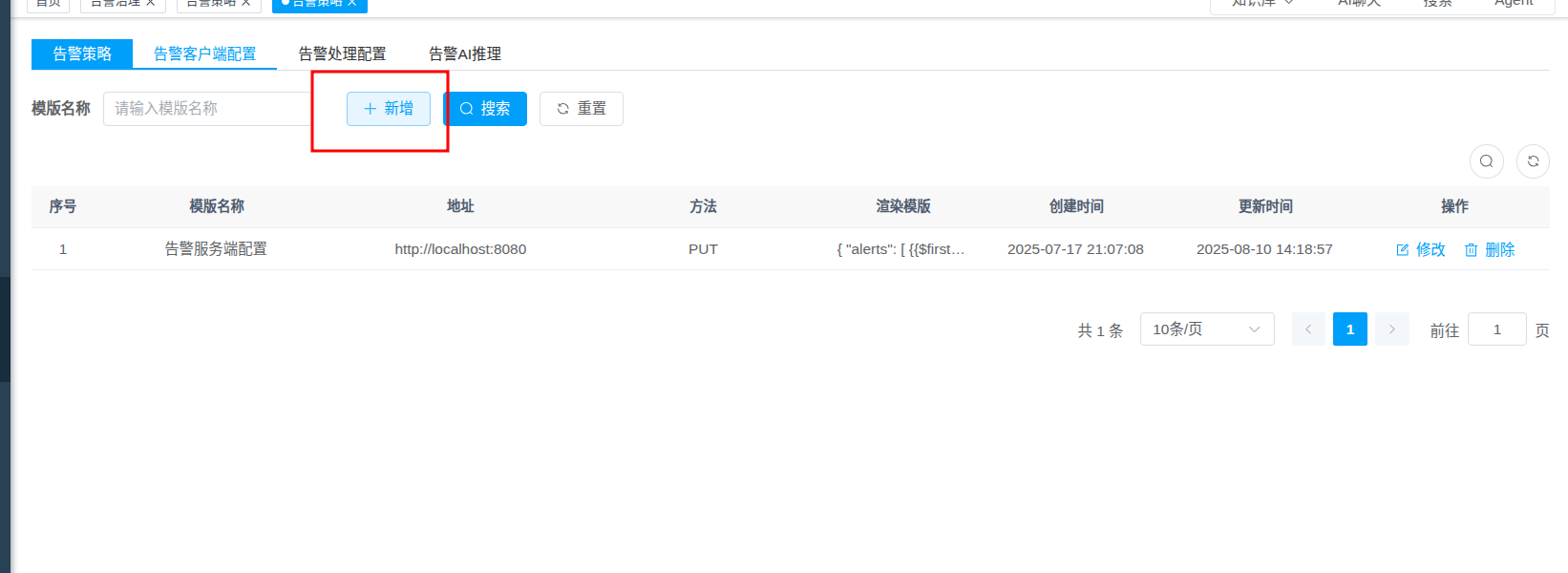Click the 新增 button with plus icon
This screenshot has height=573, width=1568.
tap(389, 109)
